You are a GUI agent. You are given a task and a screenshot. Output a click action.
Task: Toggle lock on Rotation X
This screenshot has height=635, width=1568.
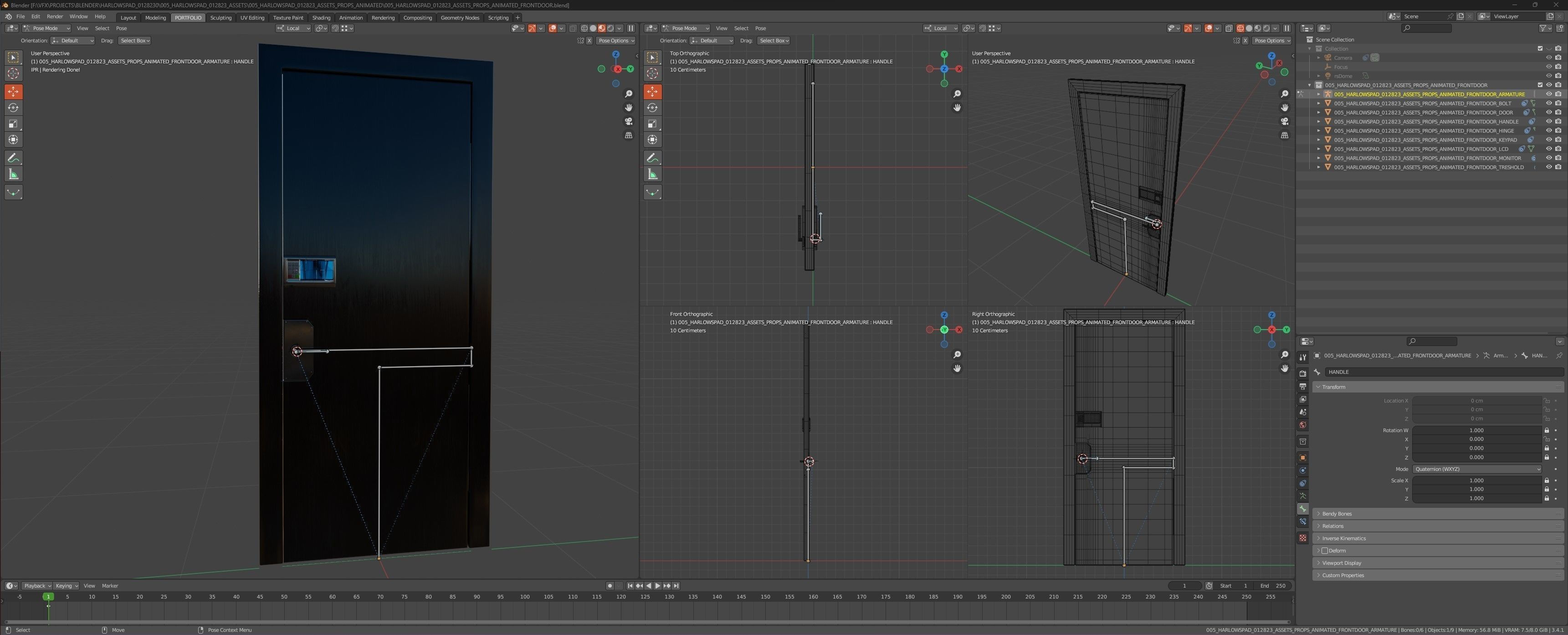point(1547,439)
